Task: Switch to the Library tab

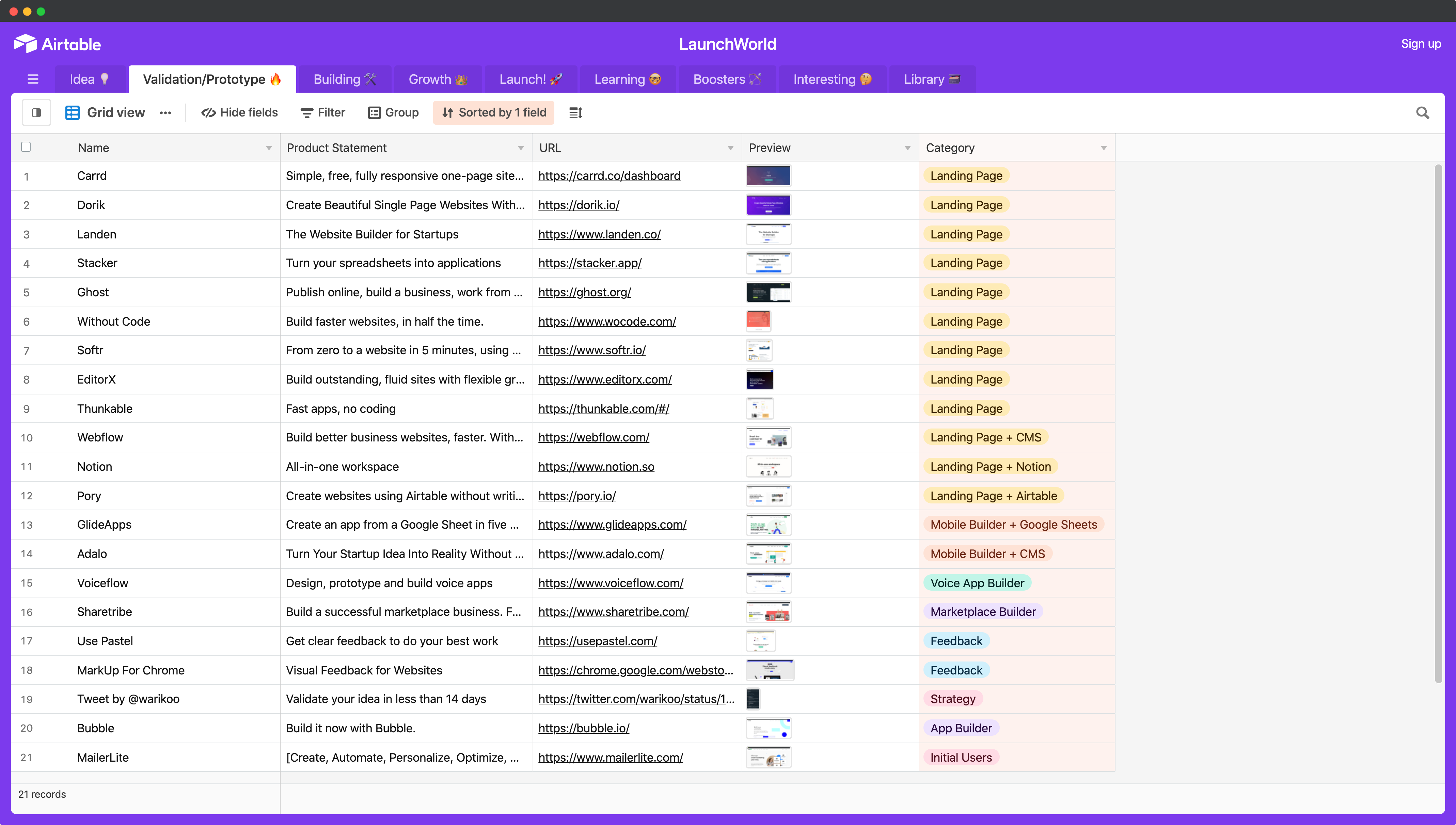Action: tap(932, 79)
